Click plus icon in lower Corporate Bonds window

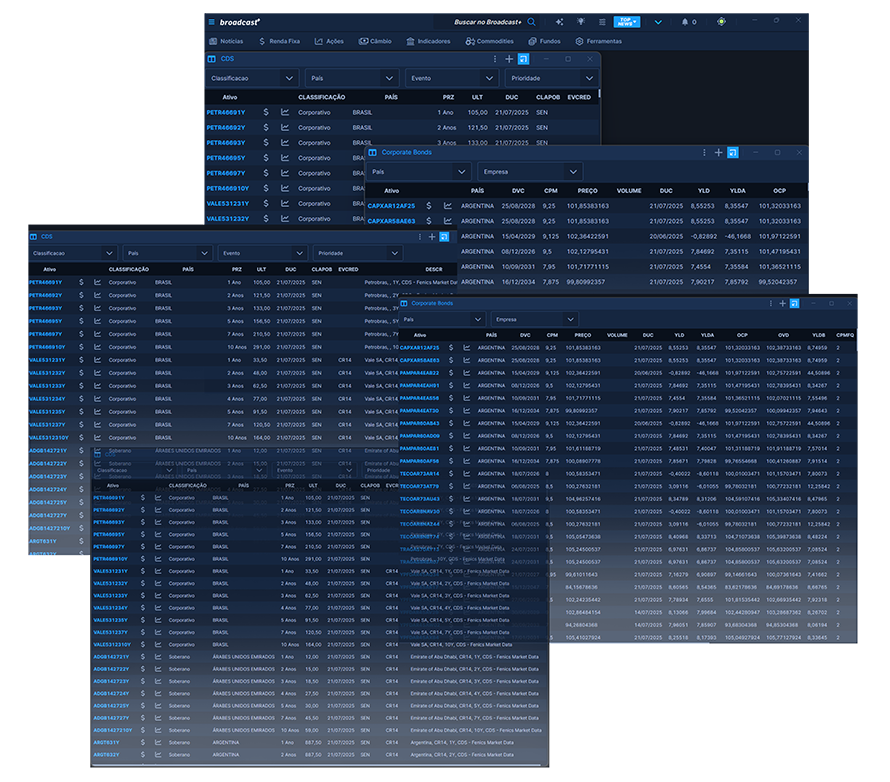coord(782,304)
